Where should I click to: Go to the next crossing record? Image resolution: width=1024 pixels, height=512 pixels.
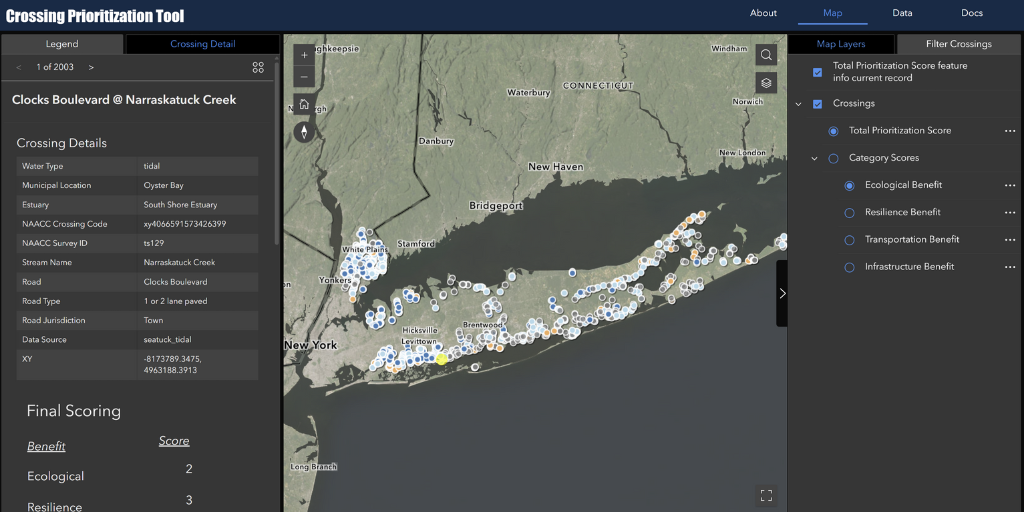pos(91,67)
